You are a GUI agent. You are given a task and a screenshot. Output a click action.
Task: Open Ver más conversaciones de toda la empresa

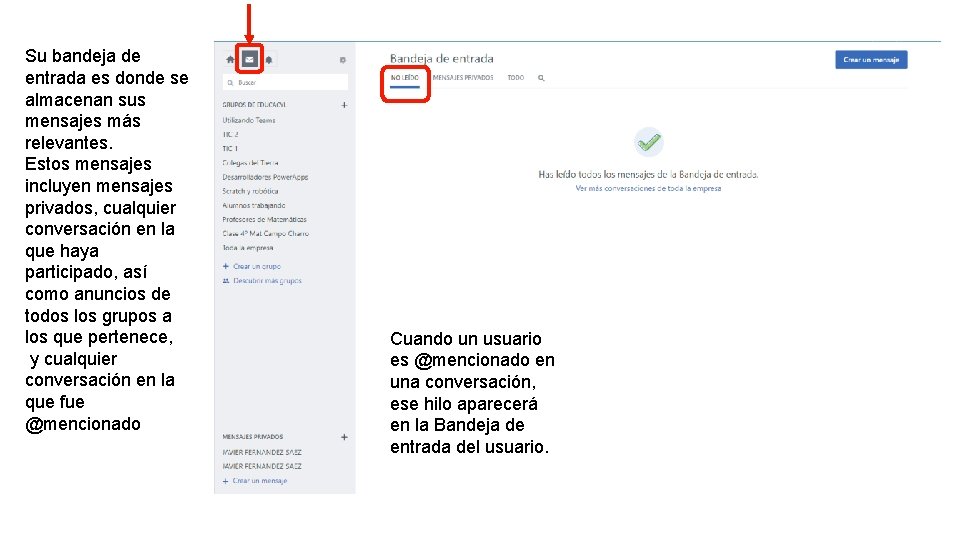click(x=648, y=189)
